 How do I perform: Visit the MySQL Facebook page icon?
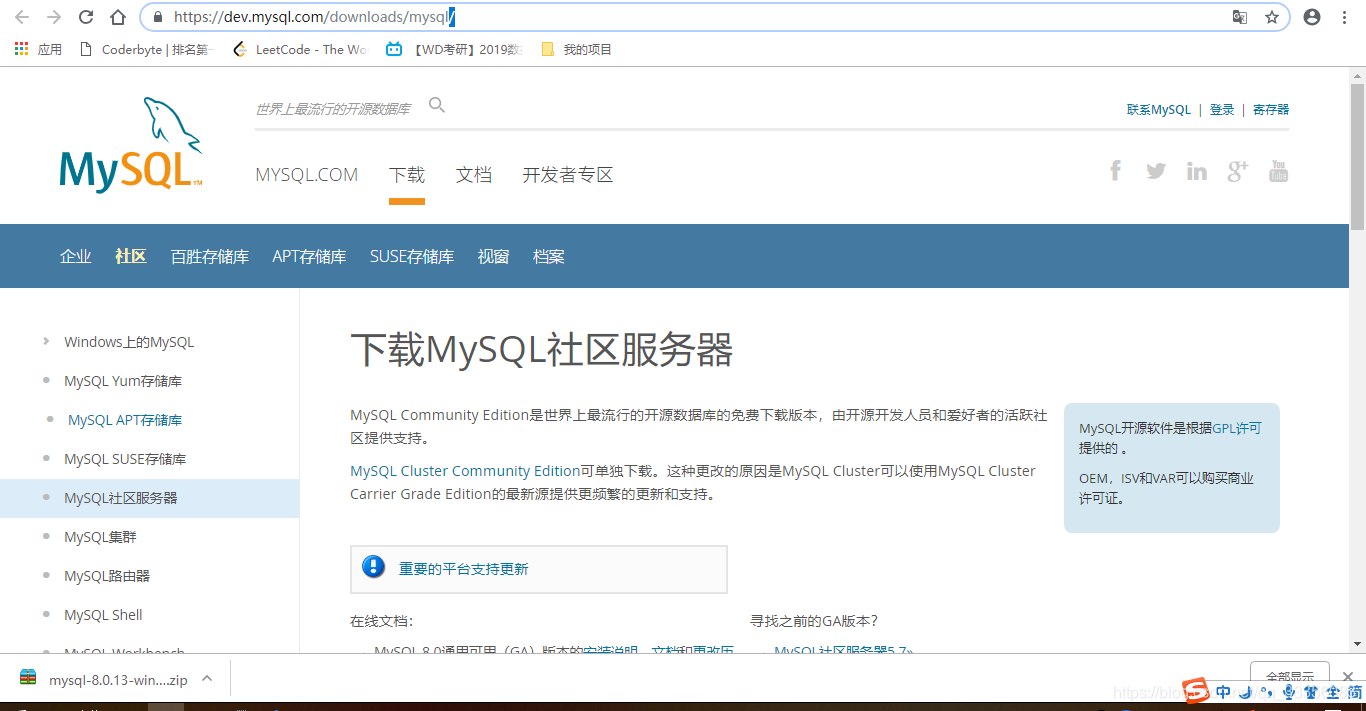pos(1115,171)
